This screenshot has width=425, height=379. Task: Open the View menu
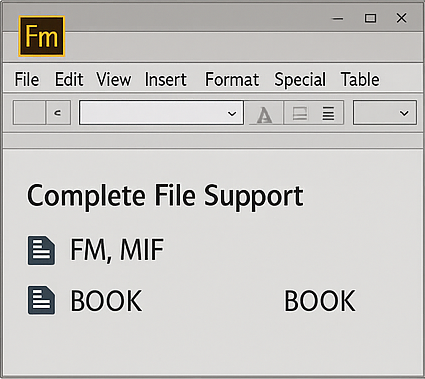(114, 80)
